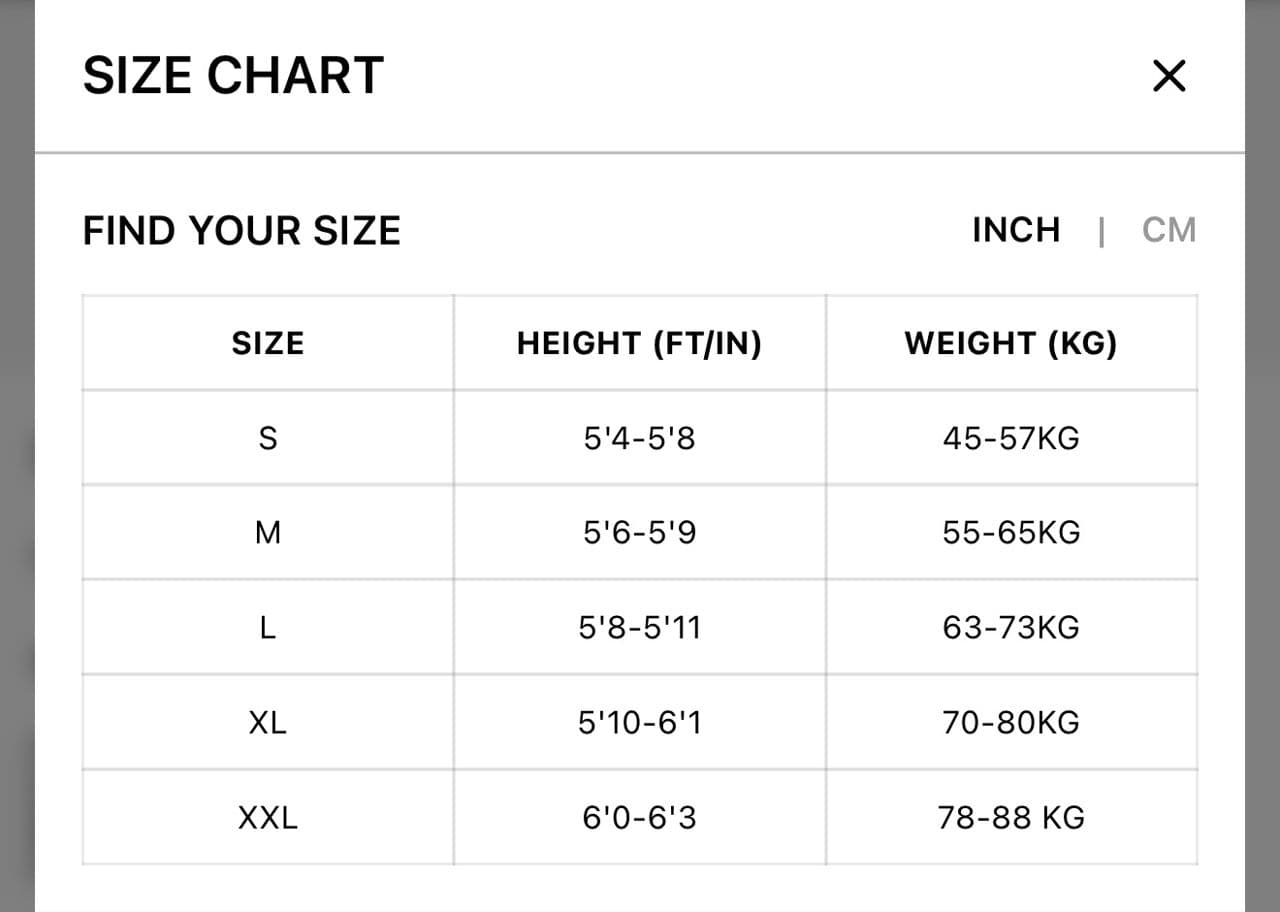Screen dimensions: 1280x912
Task: Select the INCH unit option
Action: pyautogui.click(x=1016, y=230)
